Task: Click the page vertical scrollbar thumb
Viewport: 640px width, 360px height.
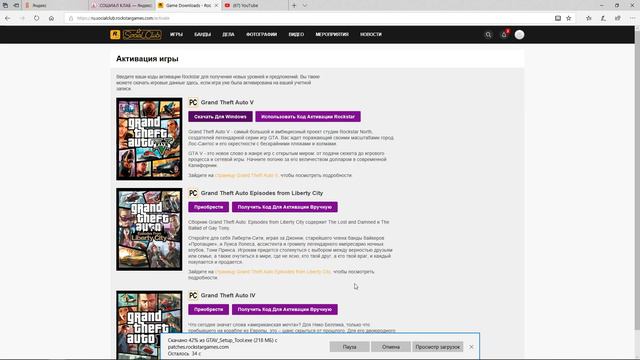Action: pyautogui.click(x=637, y=179)
